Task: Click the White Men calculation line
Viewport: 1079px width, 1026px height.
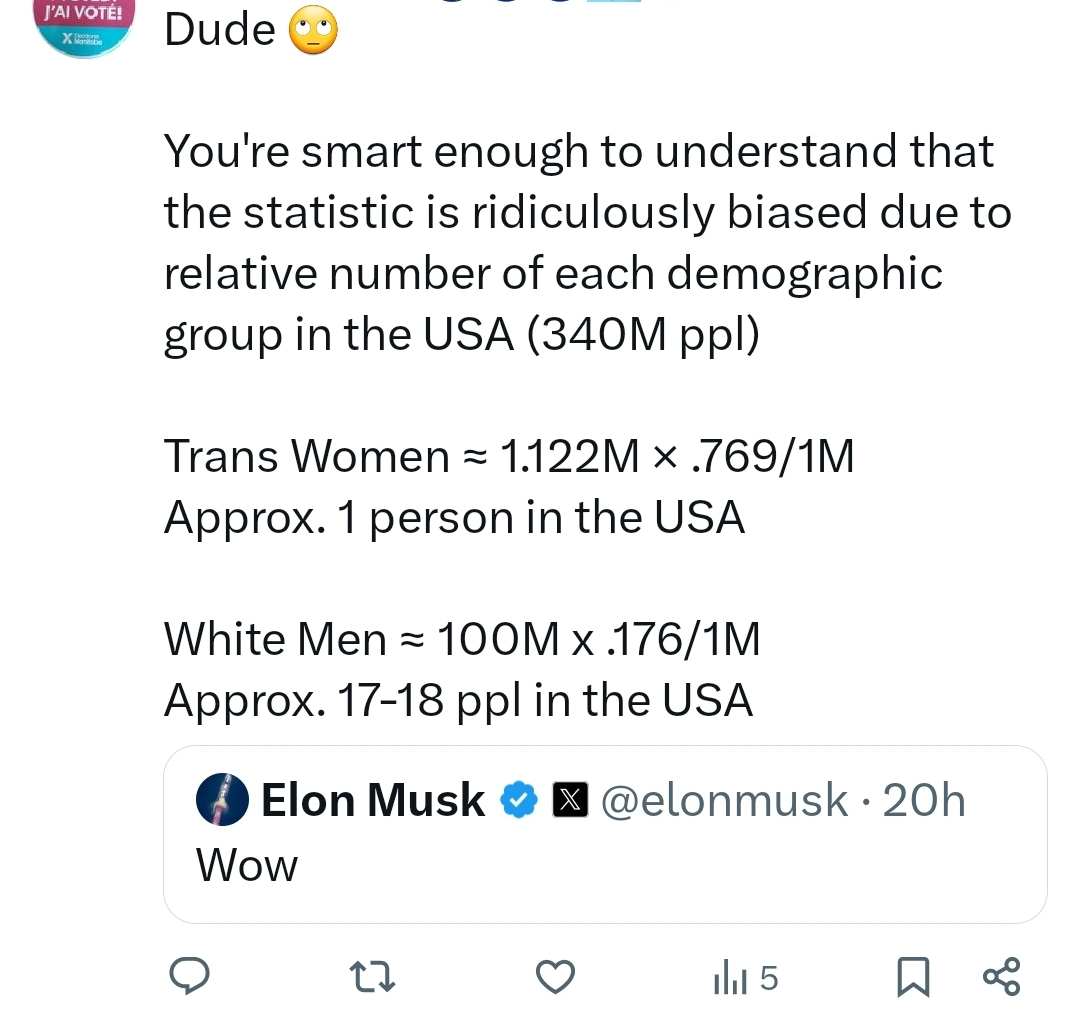Action: 462,639
